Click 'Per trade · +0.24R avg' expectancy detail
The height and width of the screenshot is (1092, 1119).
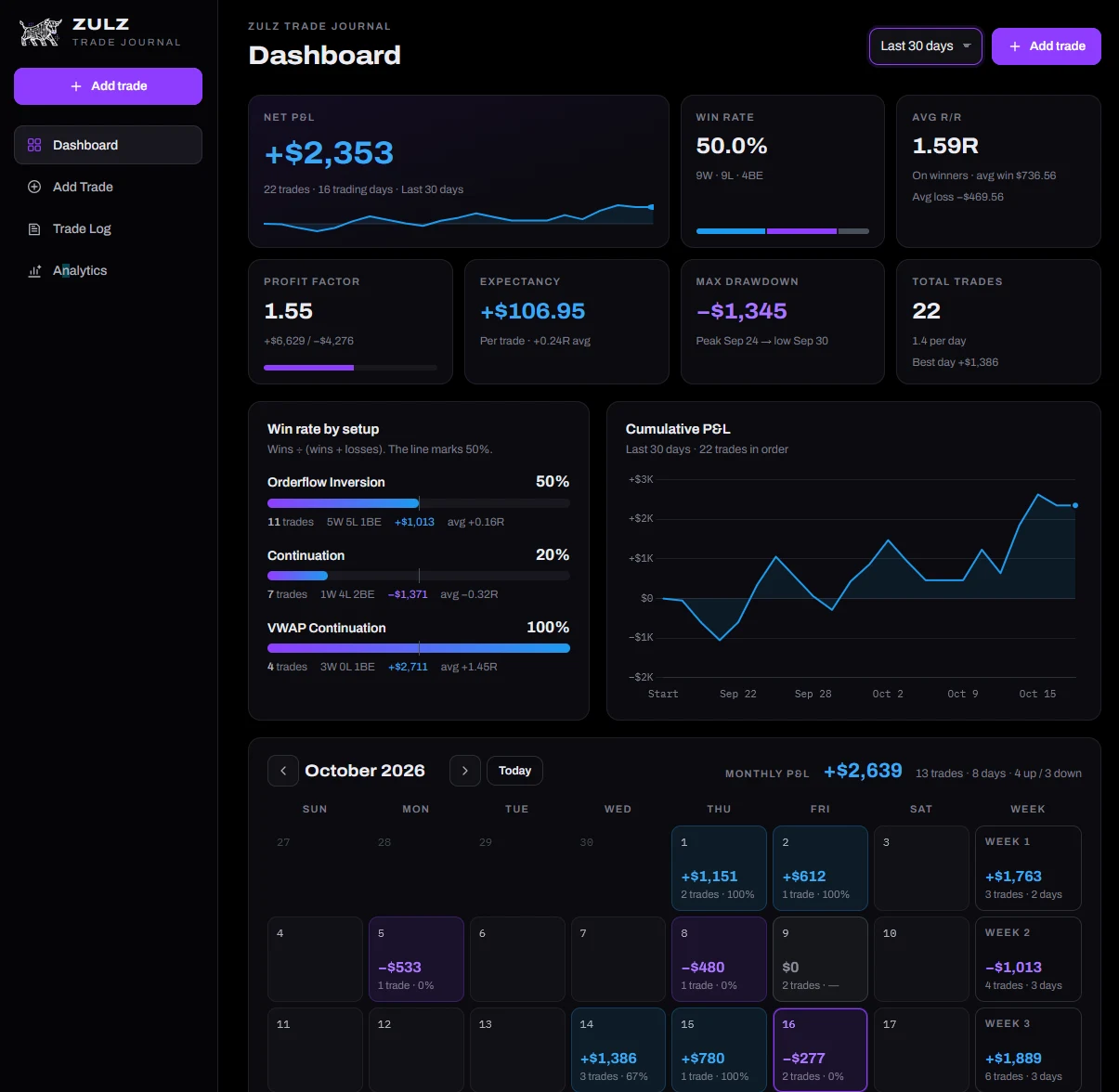[x=535, y=341]
